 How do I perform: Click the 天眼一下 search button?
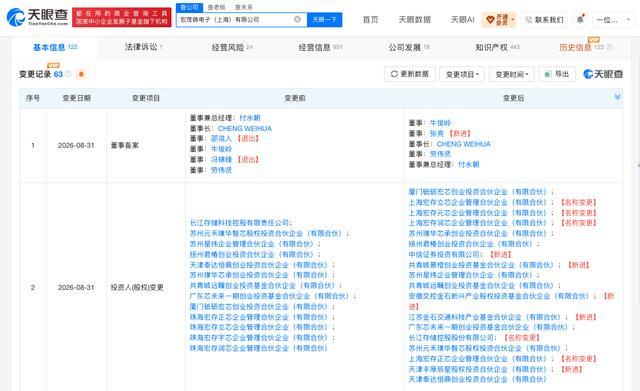(x=324, y=19)
